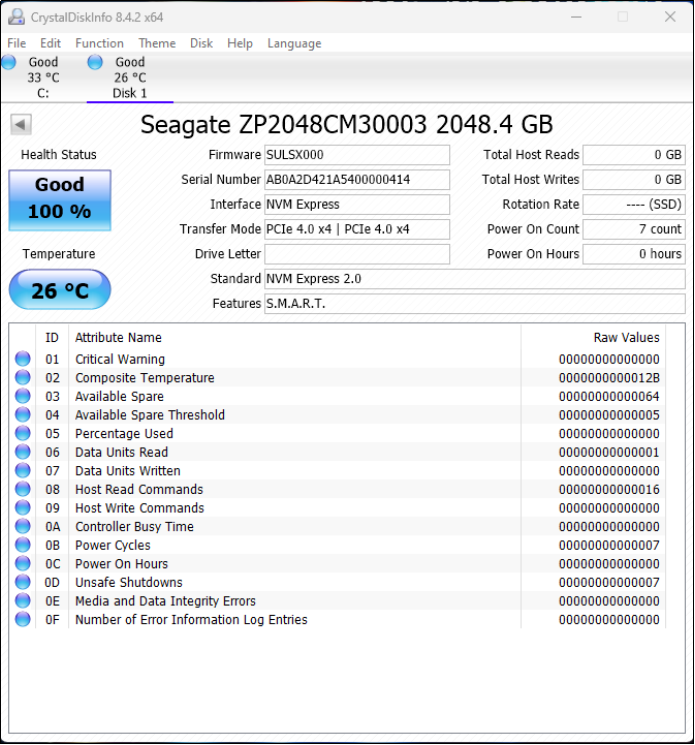Viewport: 695px width, 745px height.
Task: Click the previous disk arrow button
Action: (21, 124)
